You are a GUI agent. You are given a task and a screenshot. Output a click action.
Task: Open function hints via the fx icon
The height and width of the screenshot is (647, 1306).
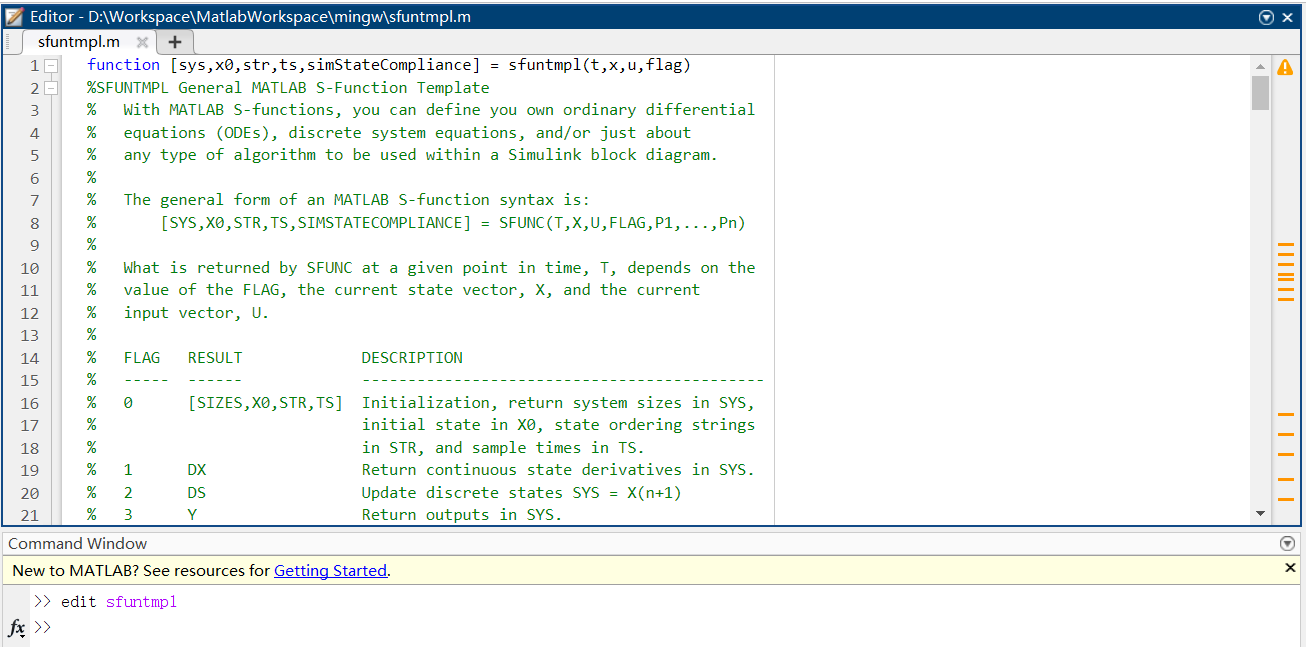(x=16, y=628)
